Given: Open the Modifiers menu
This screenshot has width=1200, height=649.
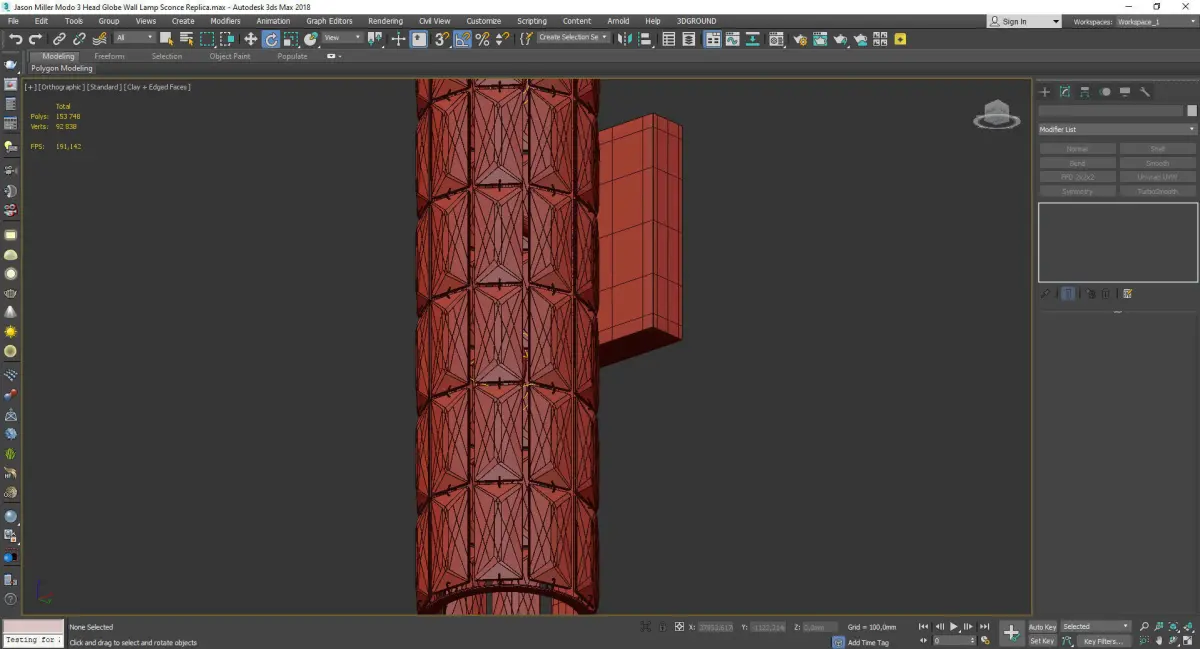Looking at the screenshot, I should click(x=225, y=21).
